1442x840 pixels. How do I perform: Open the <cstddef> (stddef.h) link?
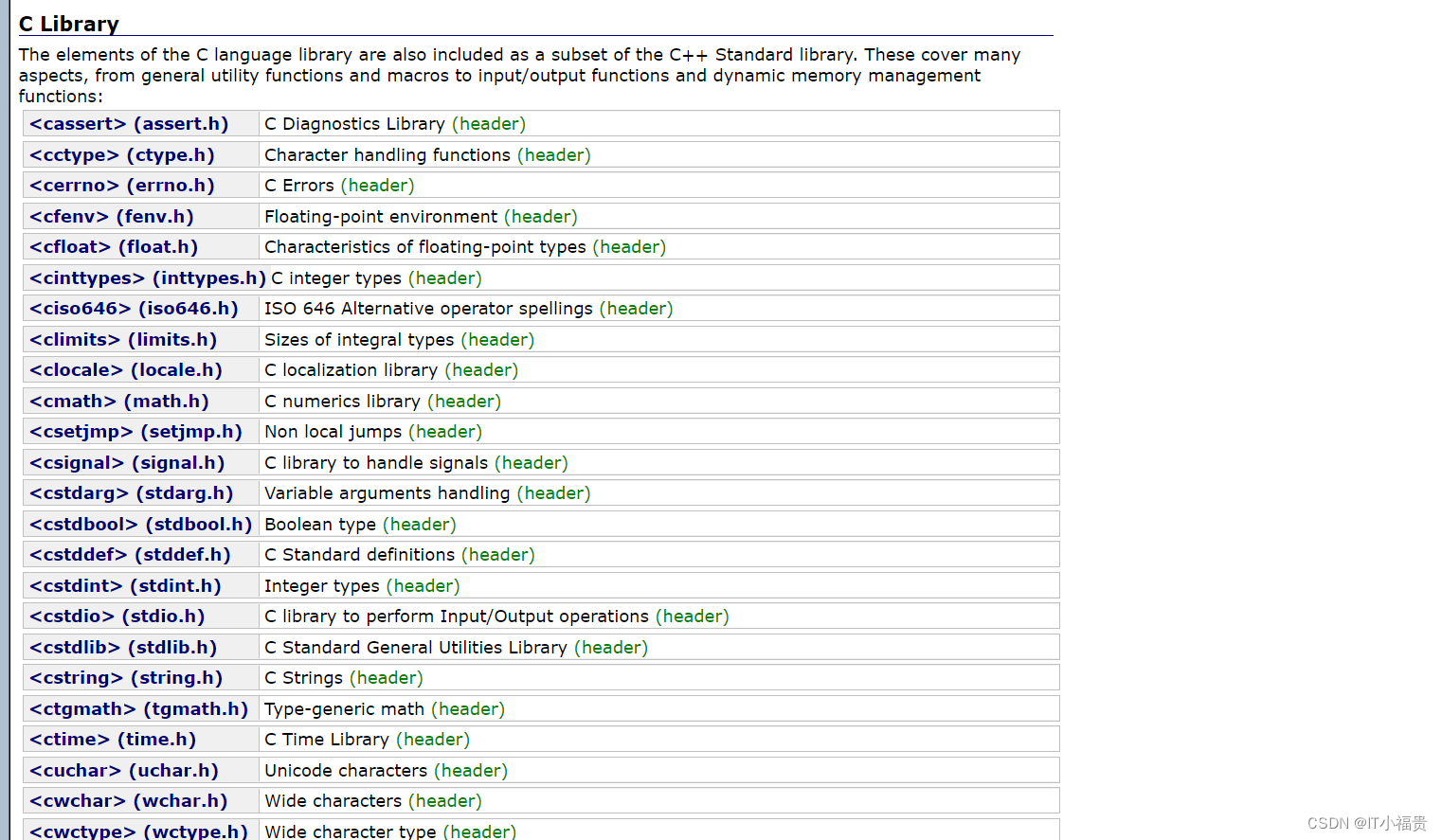pyautogui.click(x=130, y=555)
